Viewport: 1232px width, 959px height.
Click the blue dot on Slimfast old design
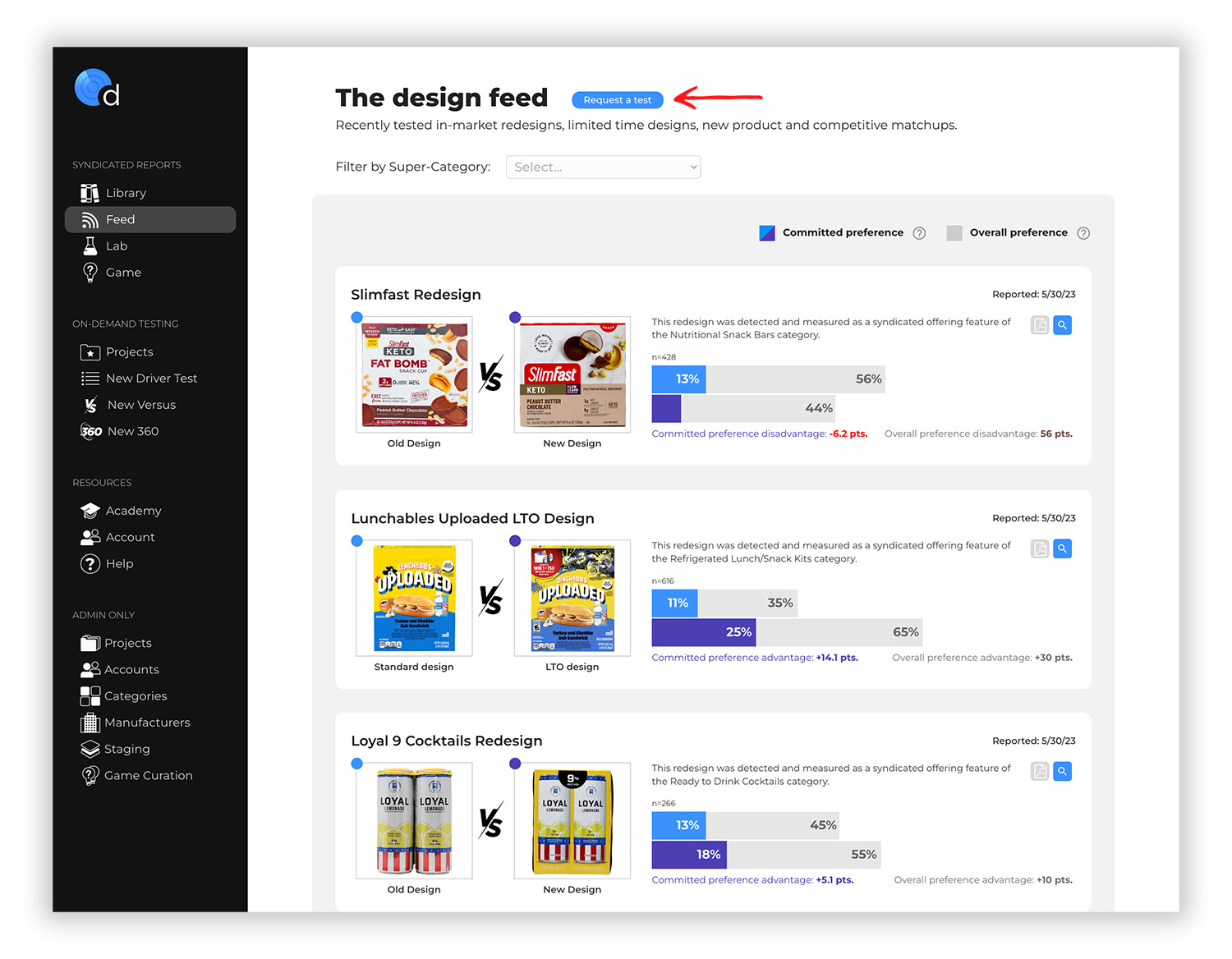tap(356, 317)
